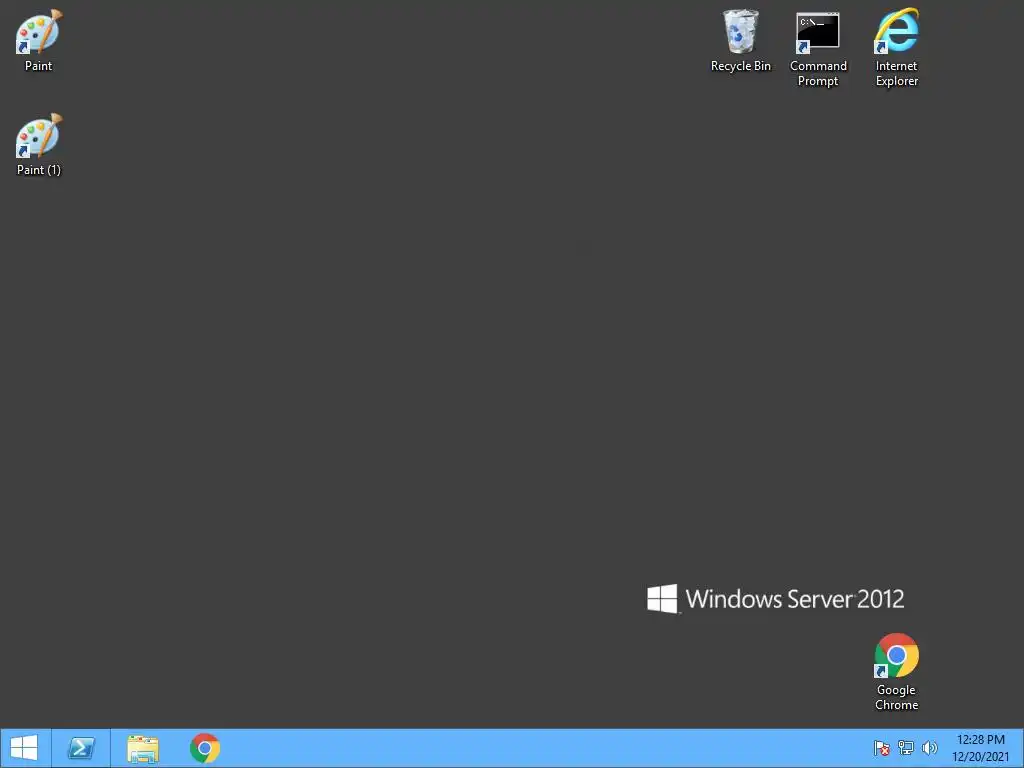Select the Paint desktop shortcut
1024x768 pixels.
coord(39,40)
